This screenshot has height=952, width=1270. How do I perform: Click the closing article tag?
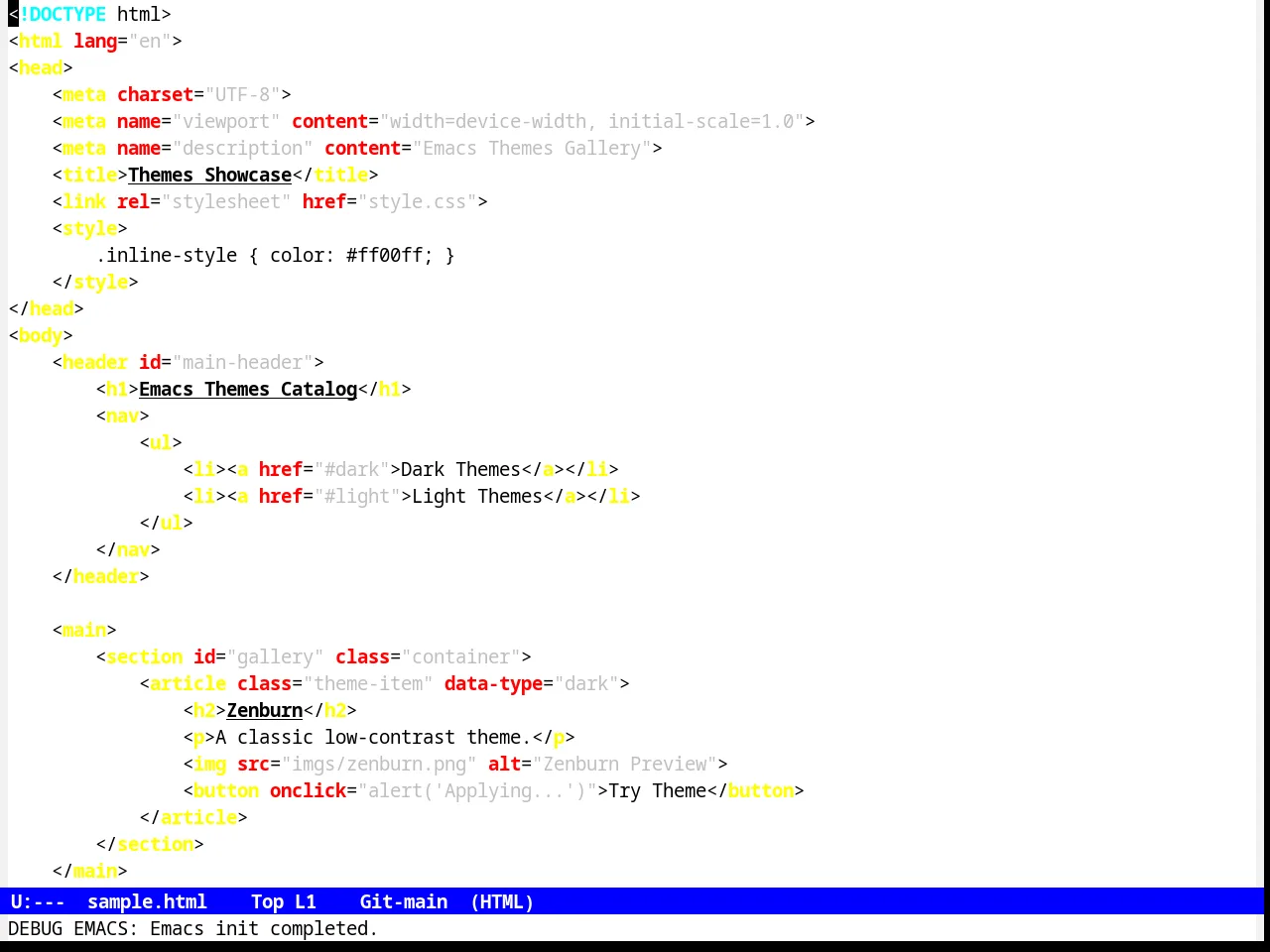click(x=193, y=817)
